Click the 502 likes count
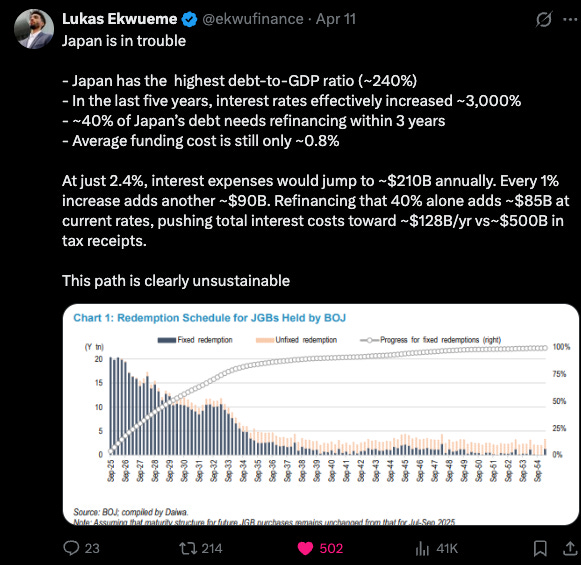This screenshot has width=581, height=565. [331, 548]
